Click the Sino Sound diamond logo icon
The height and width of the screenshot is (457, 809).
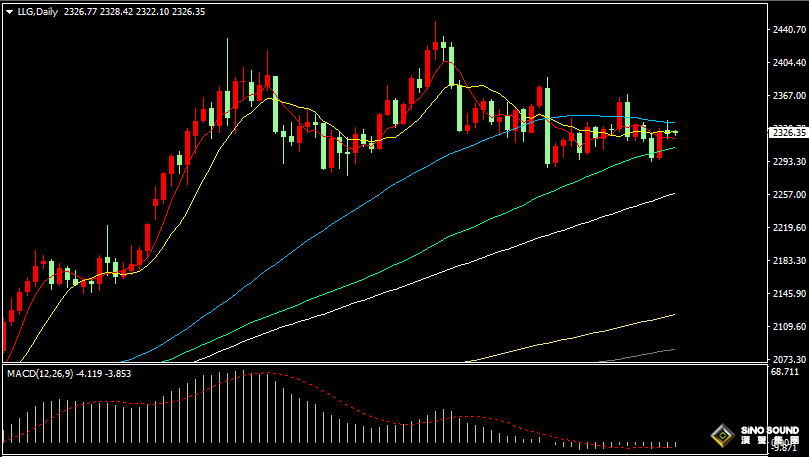coord(720,436)
